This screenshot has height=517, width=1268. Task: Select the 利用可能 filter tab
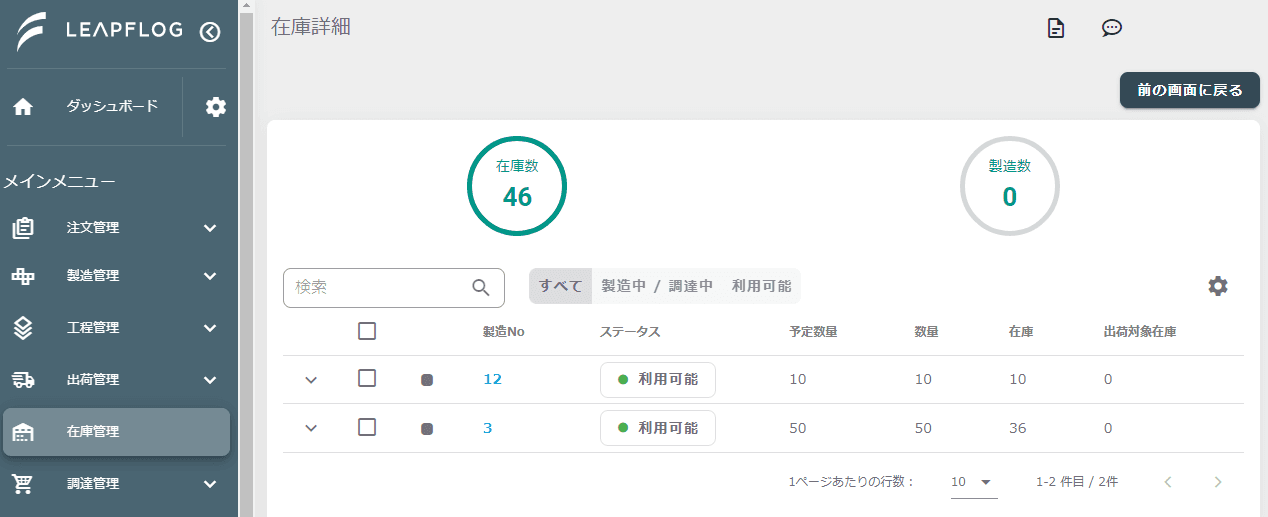click(761, 286)
